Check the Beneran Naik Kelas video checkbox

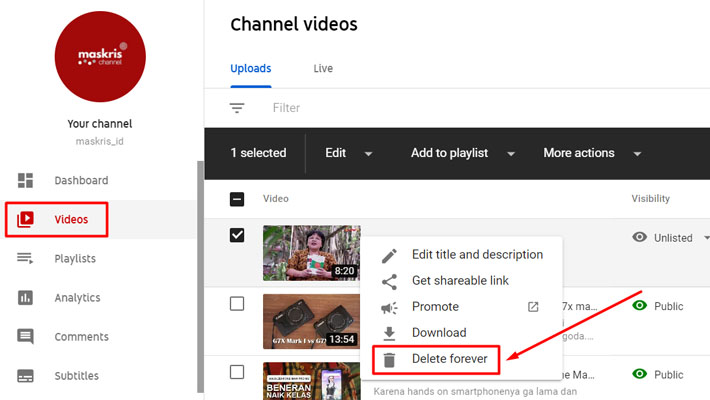237,372
